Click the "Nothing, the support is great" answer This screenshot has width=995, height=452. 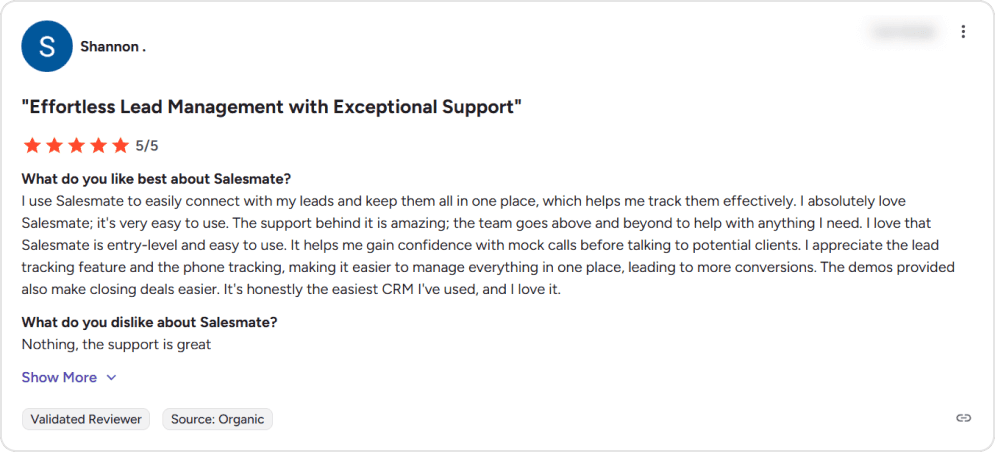pyautogui.click(x=116, y=345)
